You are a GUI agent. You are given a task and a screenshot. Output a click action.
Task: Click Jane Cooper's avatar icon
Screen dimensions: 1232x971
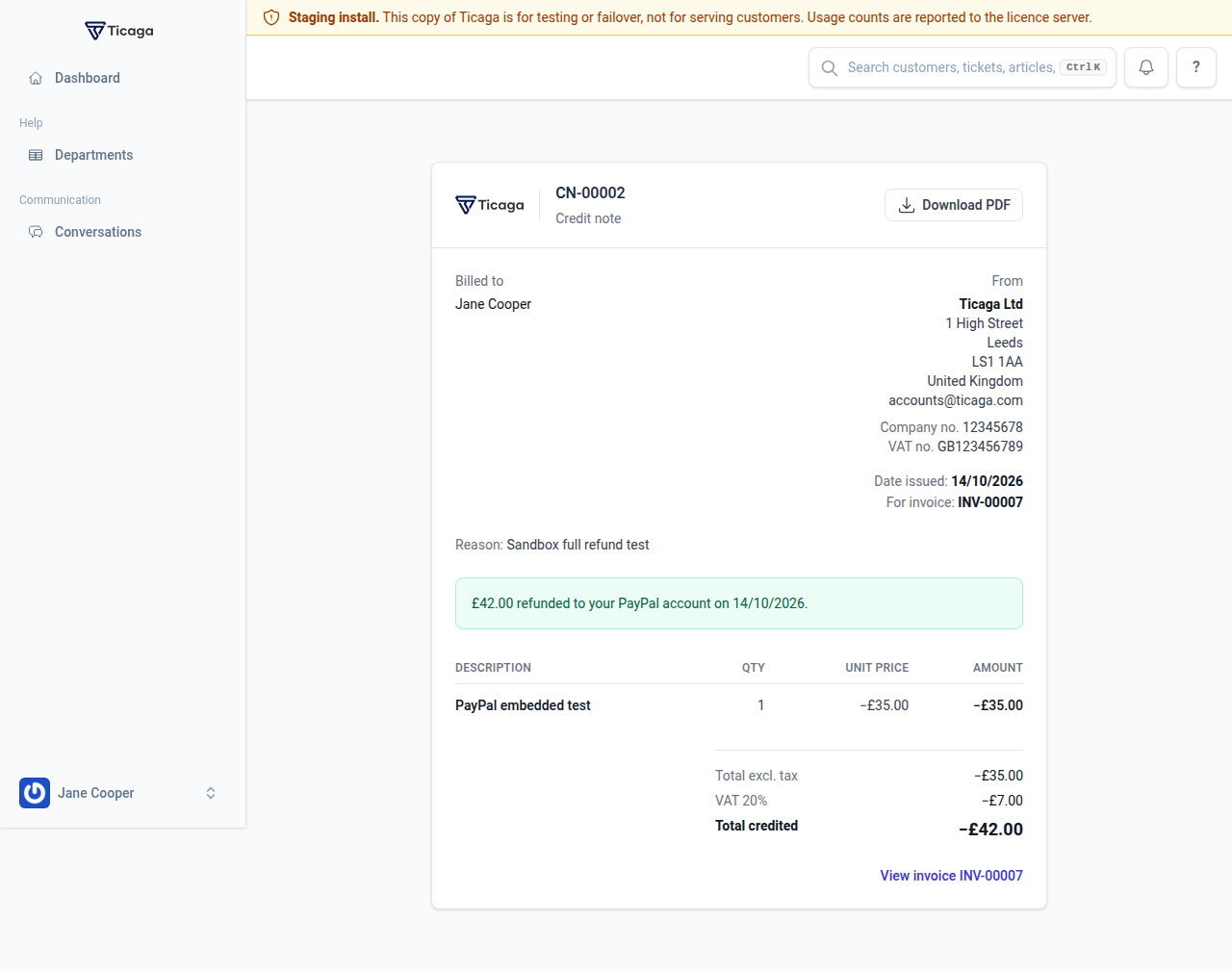click(x=35, y=793)
